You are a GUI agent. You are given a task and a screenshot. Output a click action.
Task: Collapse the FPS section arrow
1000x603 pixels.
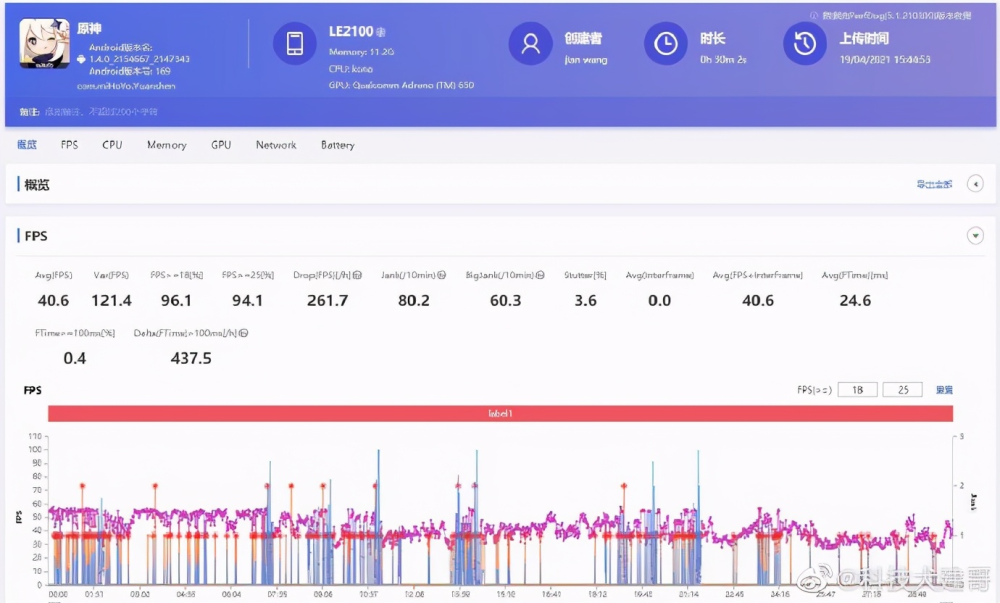click(x=975, y=236)
